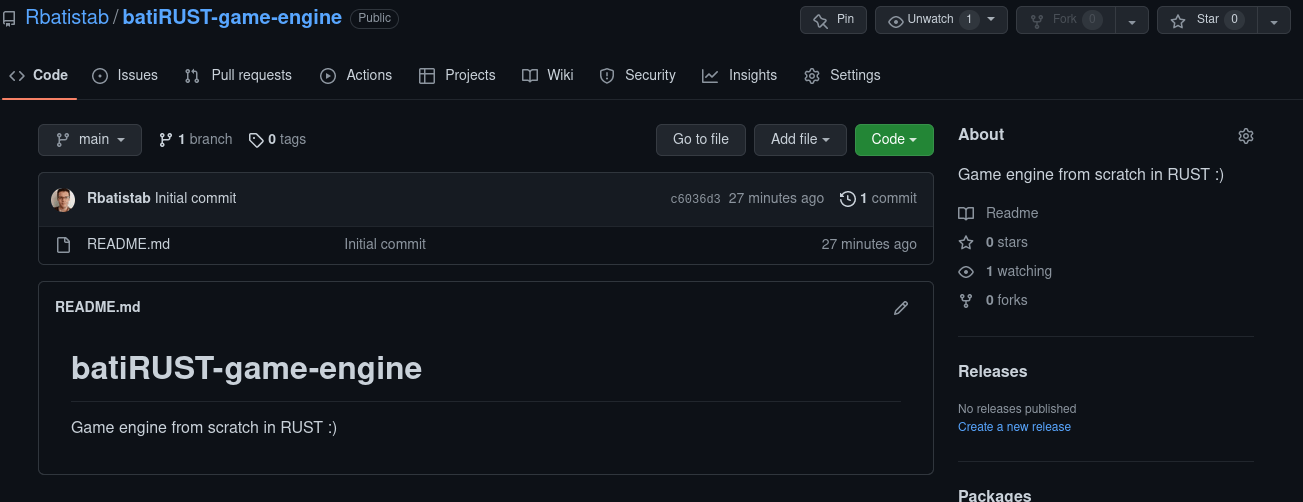Open the Wiki tab
Image resolution: width=1303 pixels, height=502 pixels.
548,75
